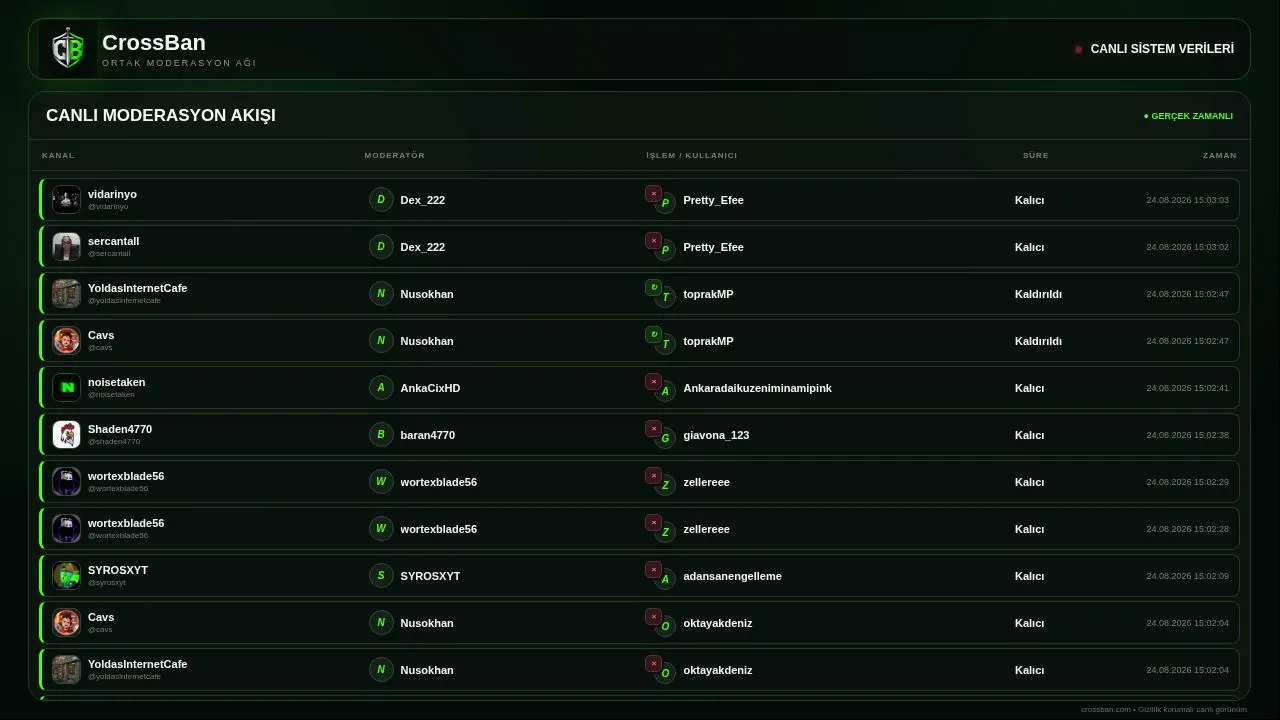The height and width of the screenshot is (720, 1280).
Task: Open moderator baran4770 profile link
Action: (428, 435)
